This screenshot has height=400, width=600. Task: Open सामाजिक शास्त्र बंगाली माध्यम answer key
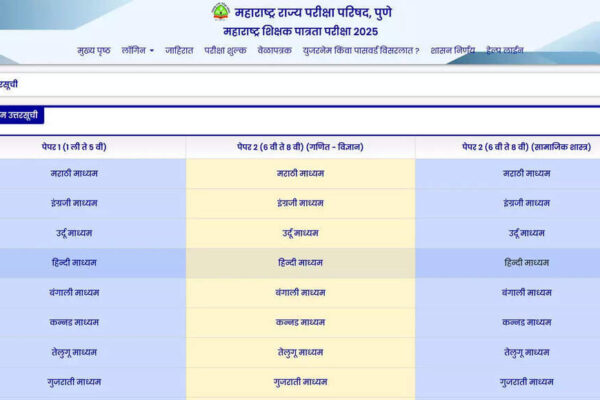tap(527, 292)
